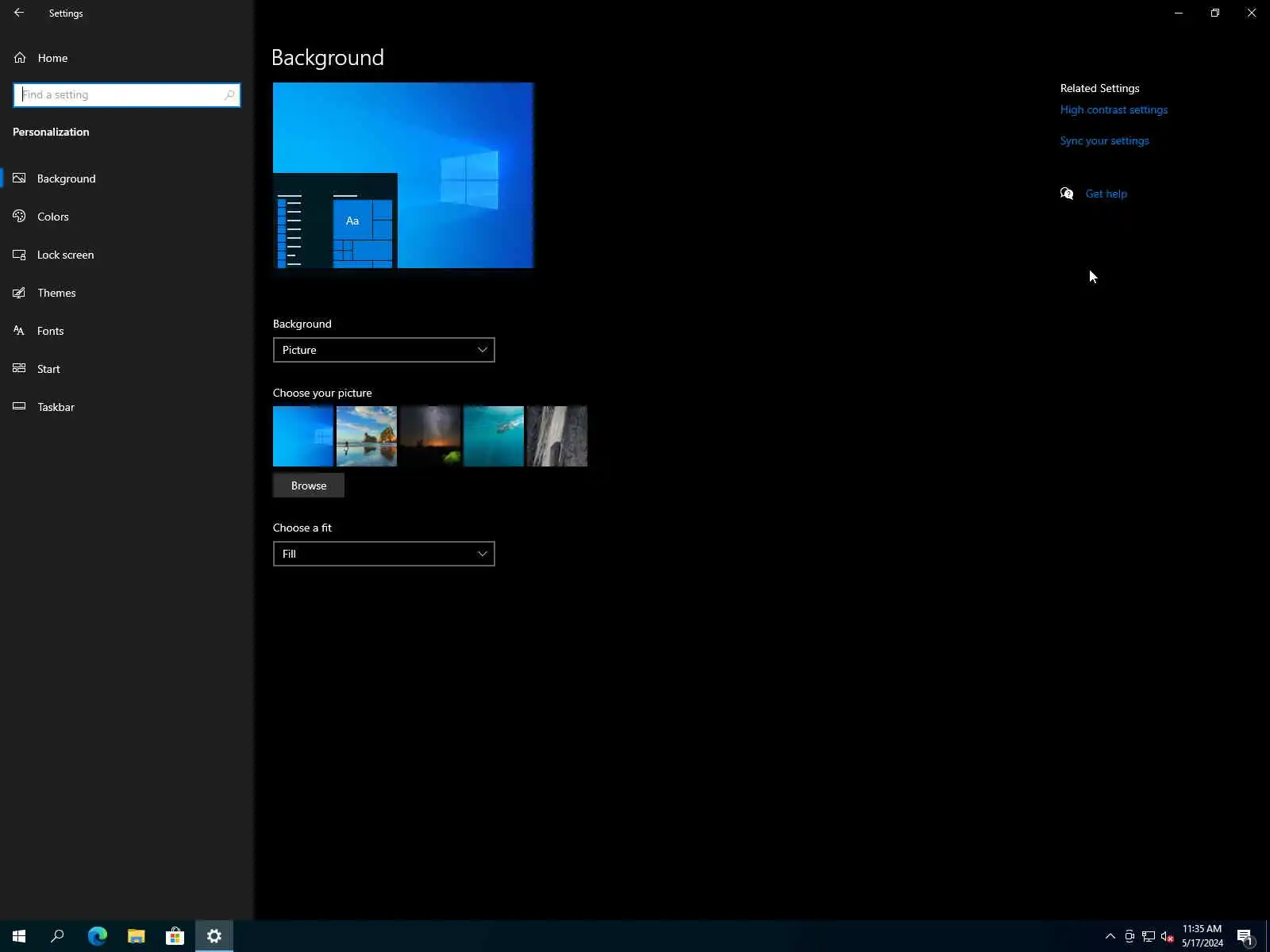Choose the beach rocks wallpaper thumbnail
The image size is (1270, 952).
367,436
